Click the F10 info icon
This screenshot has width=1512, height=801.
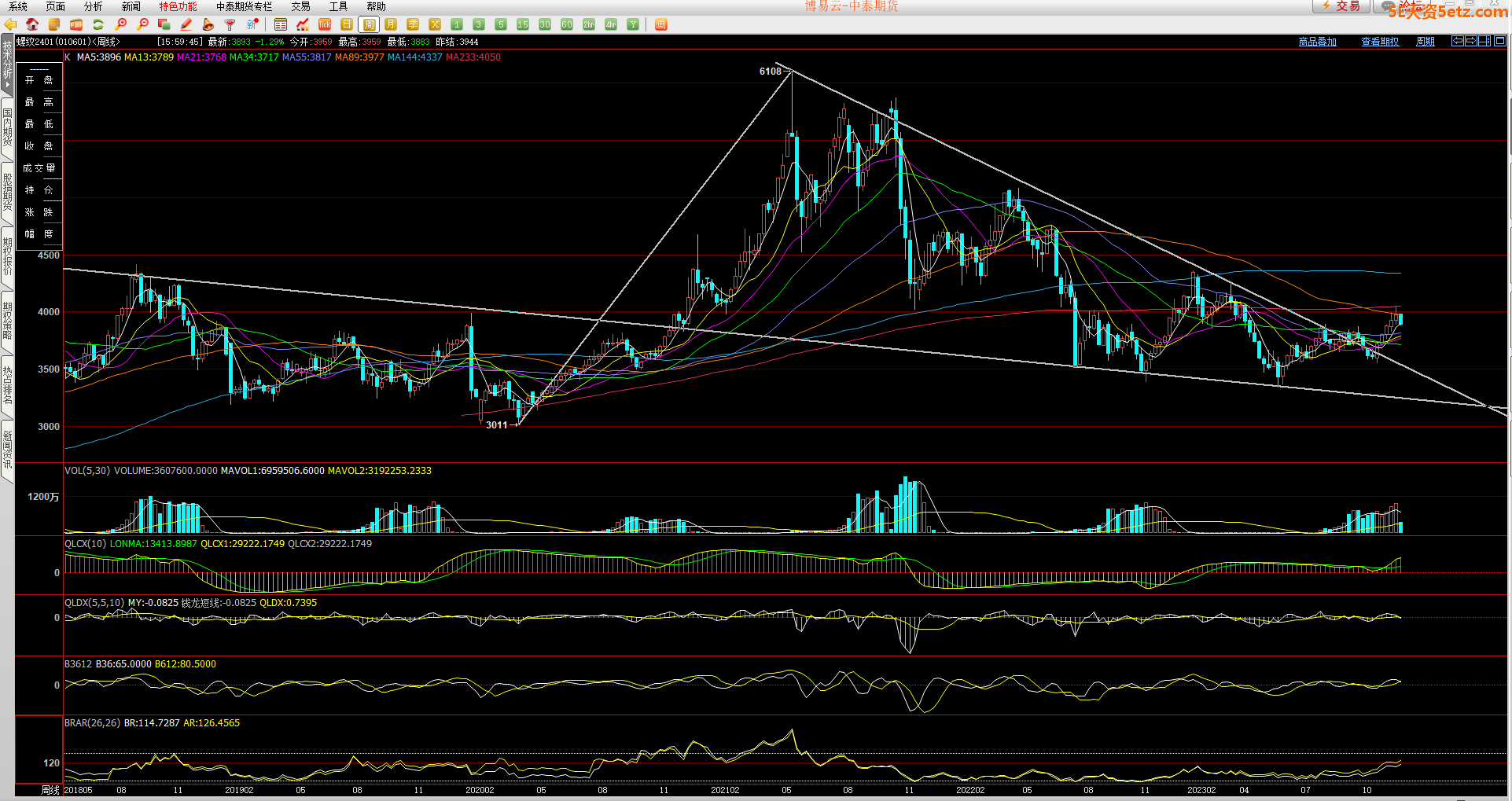pyautogui.click(x=76, y=24)
